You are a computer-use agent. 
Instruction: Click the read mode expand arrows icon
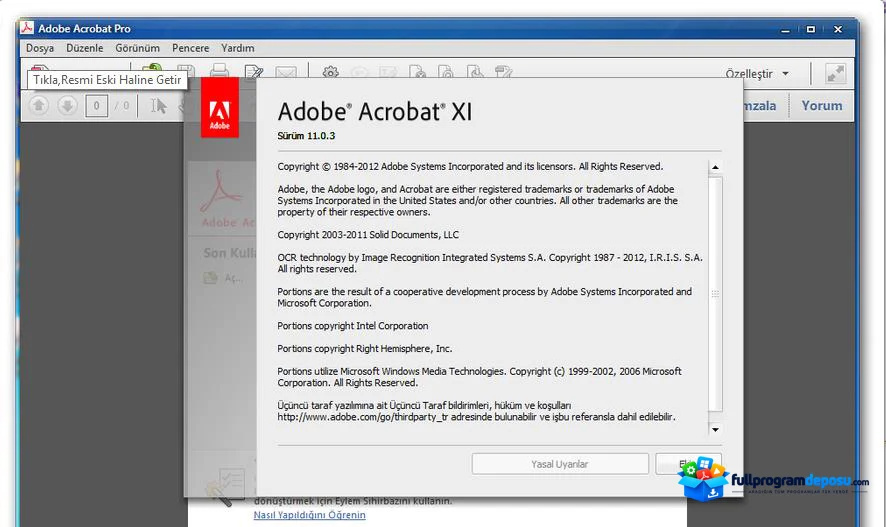pos(835,73)
